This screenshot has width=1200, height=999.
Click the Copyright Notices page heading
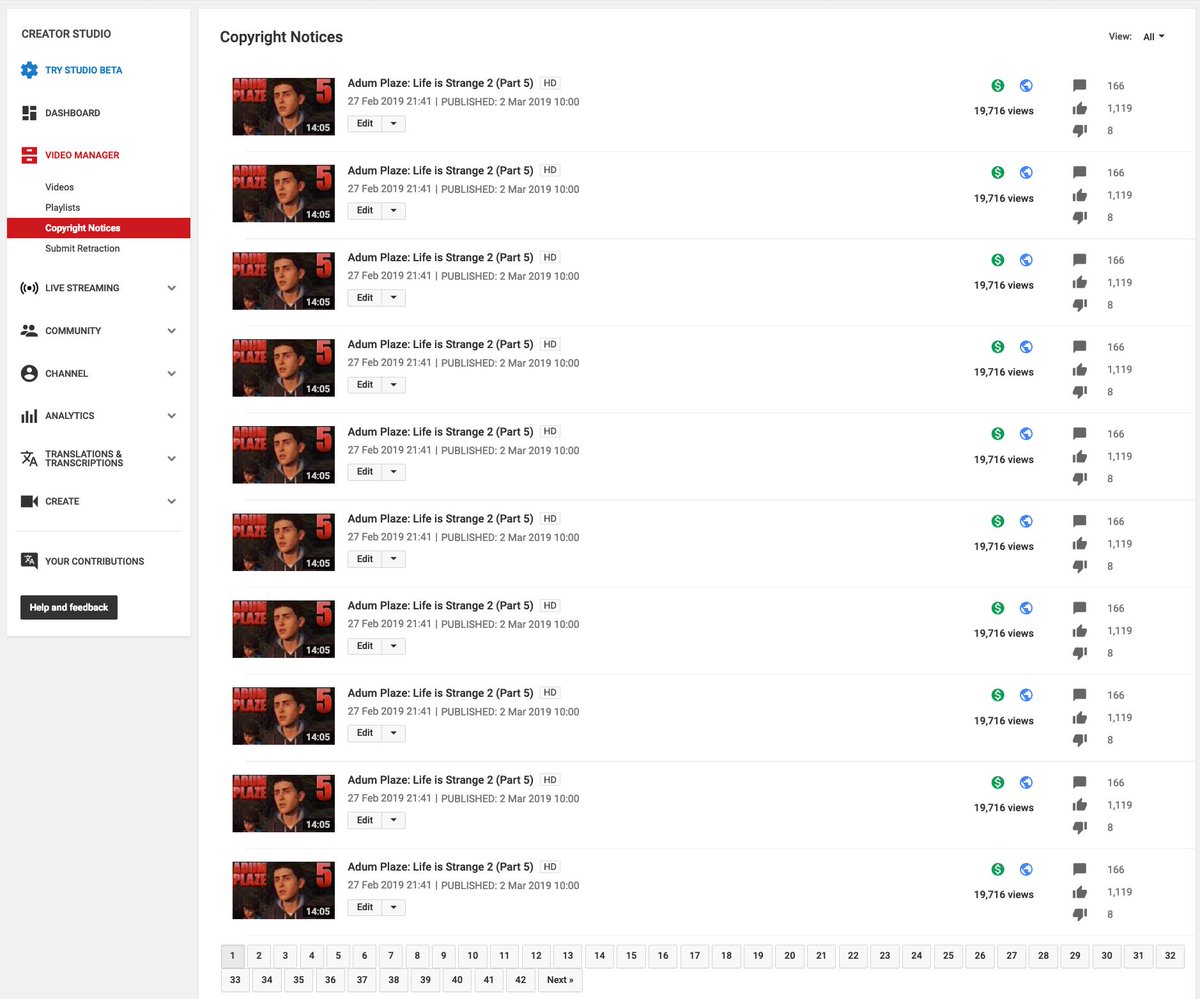281,37
